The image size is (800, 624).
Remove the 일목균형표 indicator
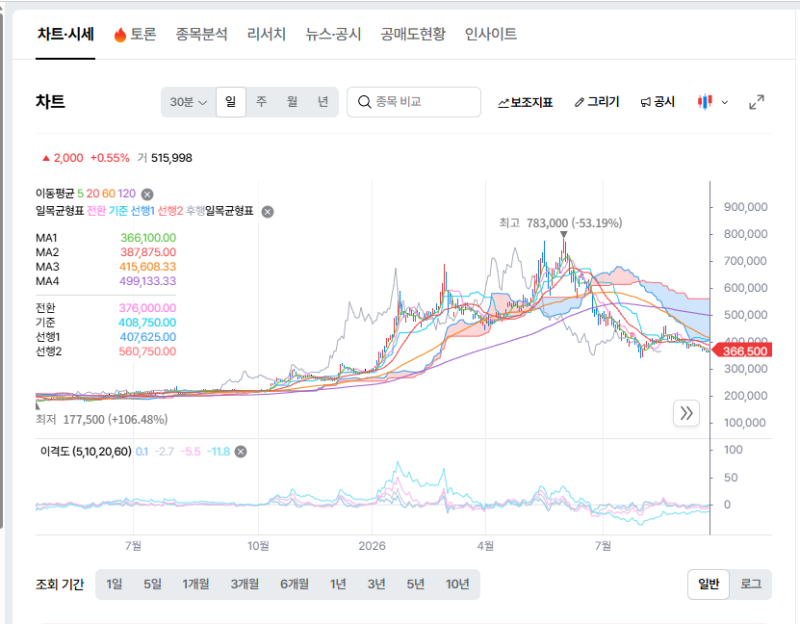[x=267, y=212]
